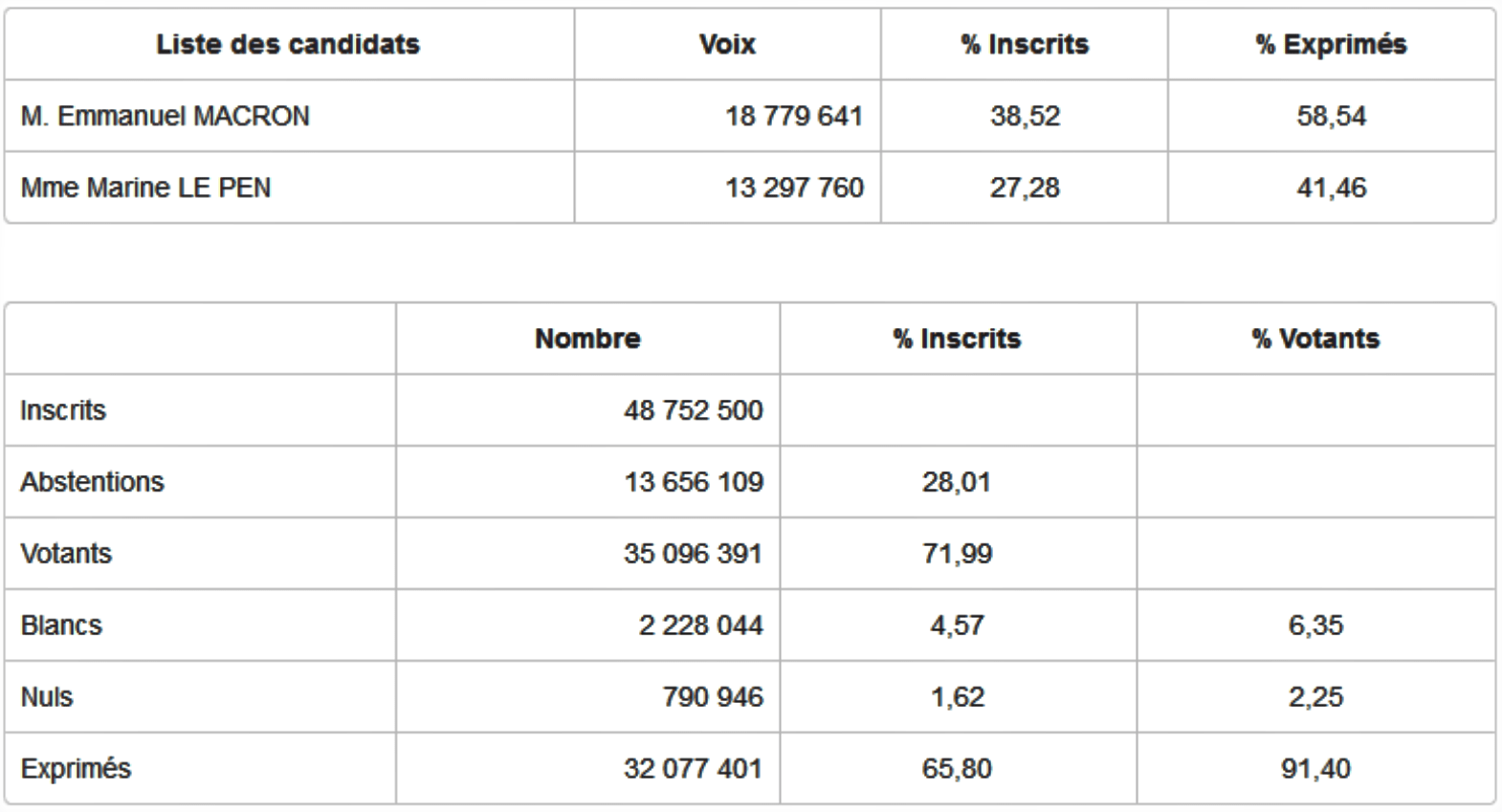The width and height of the screenshot is (1502, 812).
Task: Select the 91,40 cell in Exprimés row
Action: click(x=1315, y=769)
